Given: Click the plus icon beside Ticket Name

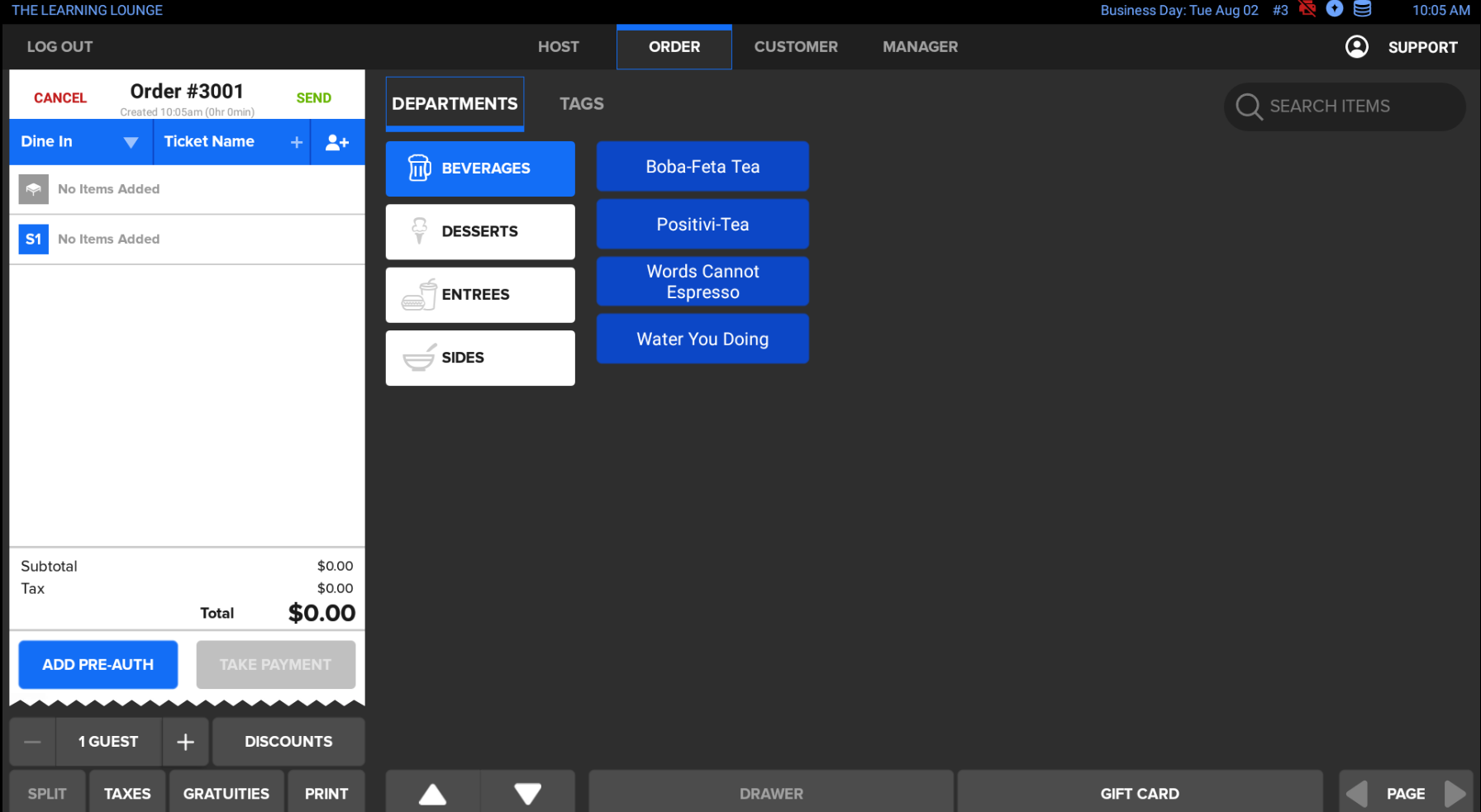Looking at the screenshot, I should [297, 142].
